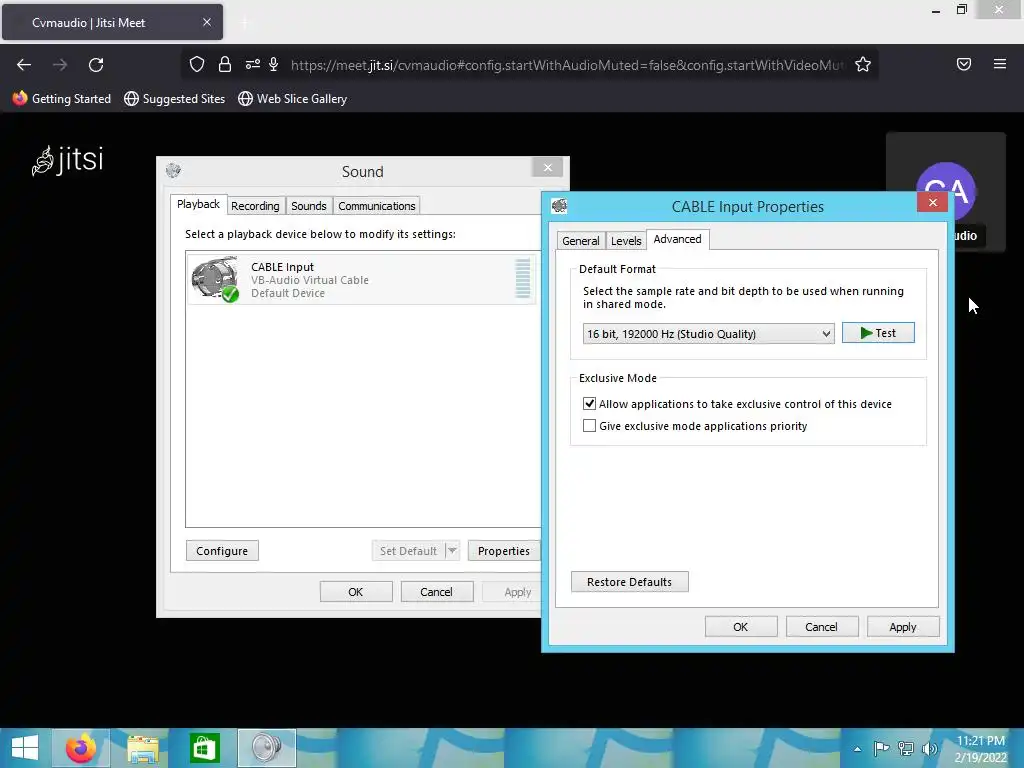1024x768 pixels.
Task: Open the tracking protection shield icon
Action: 197,64
